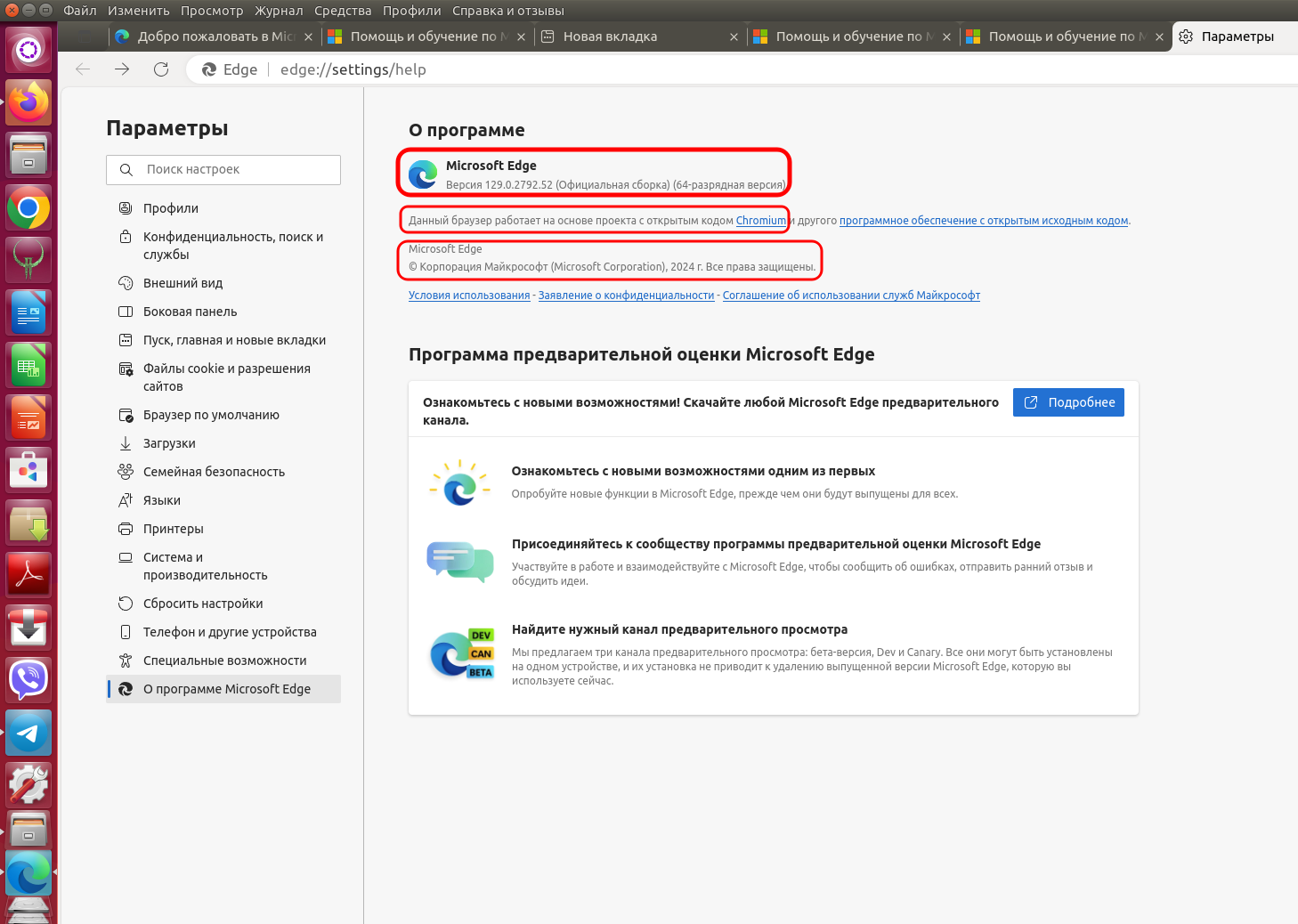Open LibreOffice Writer in the dock
Viewport: 1298px width, 924px height.
(28, 313)
